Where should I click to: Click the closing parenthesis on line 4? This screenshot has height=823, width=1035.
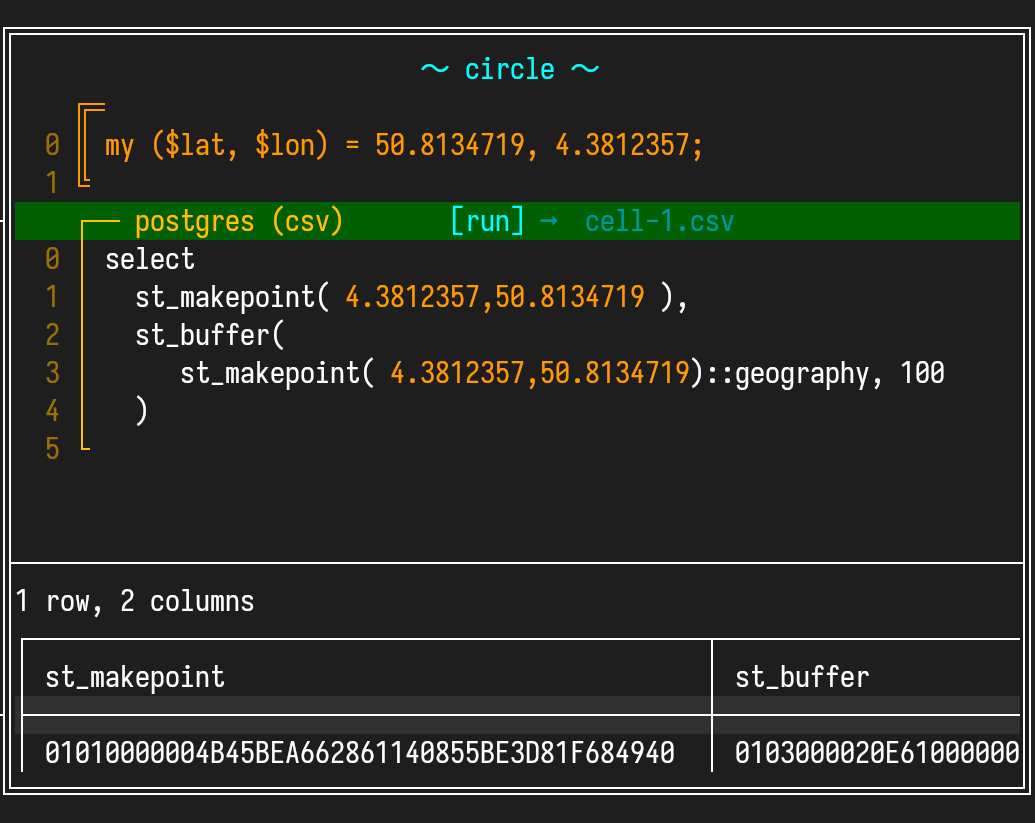[141, 411]
